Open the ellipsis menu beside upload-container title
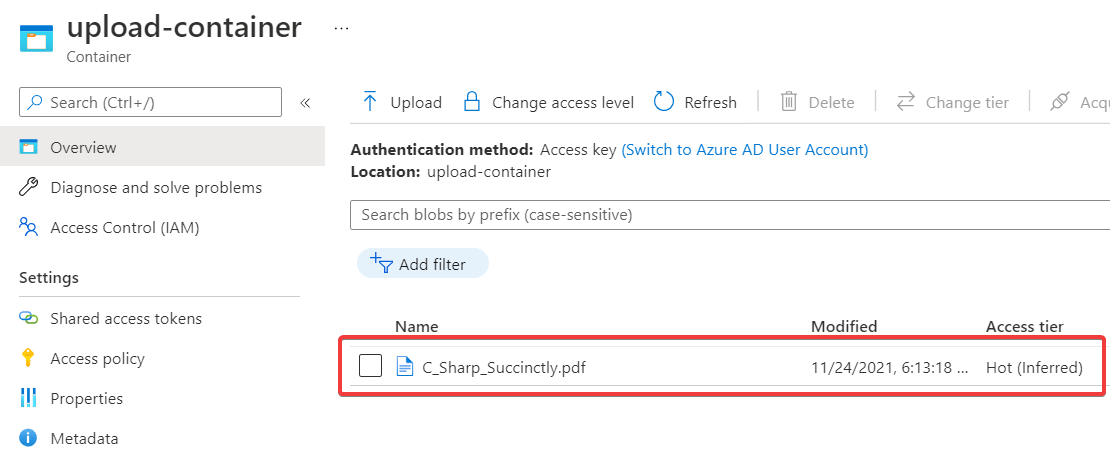This screenshot has height=458, width=1110. pos(342,28)
